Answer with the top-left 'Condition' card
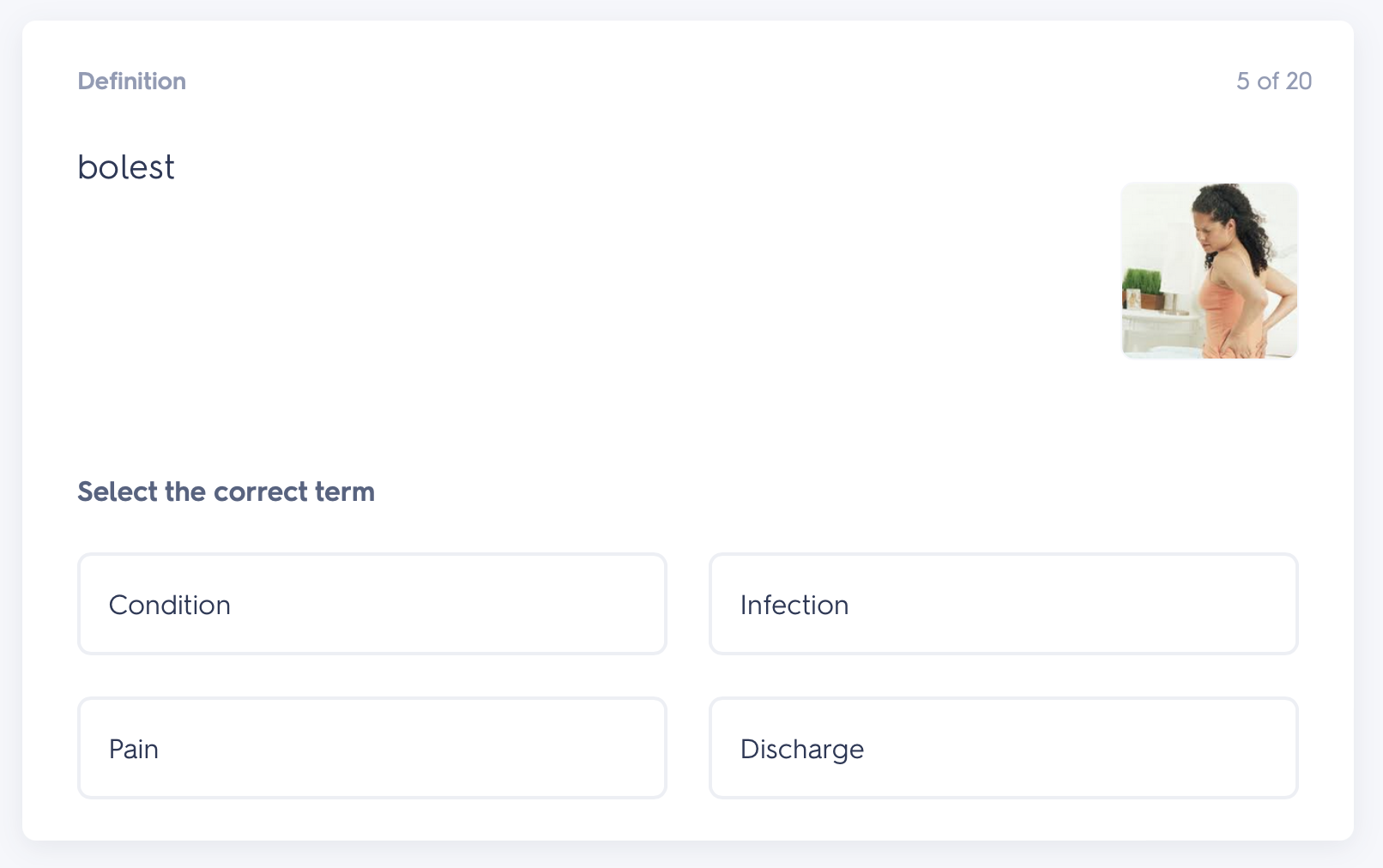Image resolution: width=1383 pixels, height=868 pixels. tap(372, 604)
